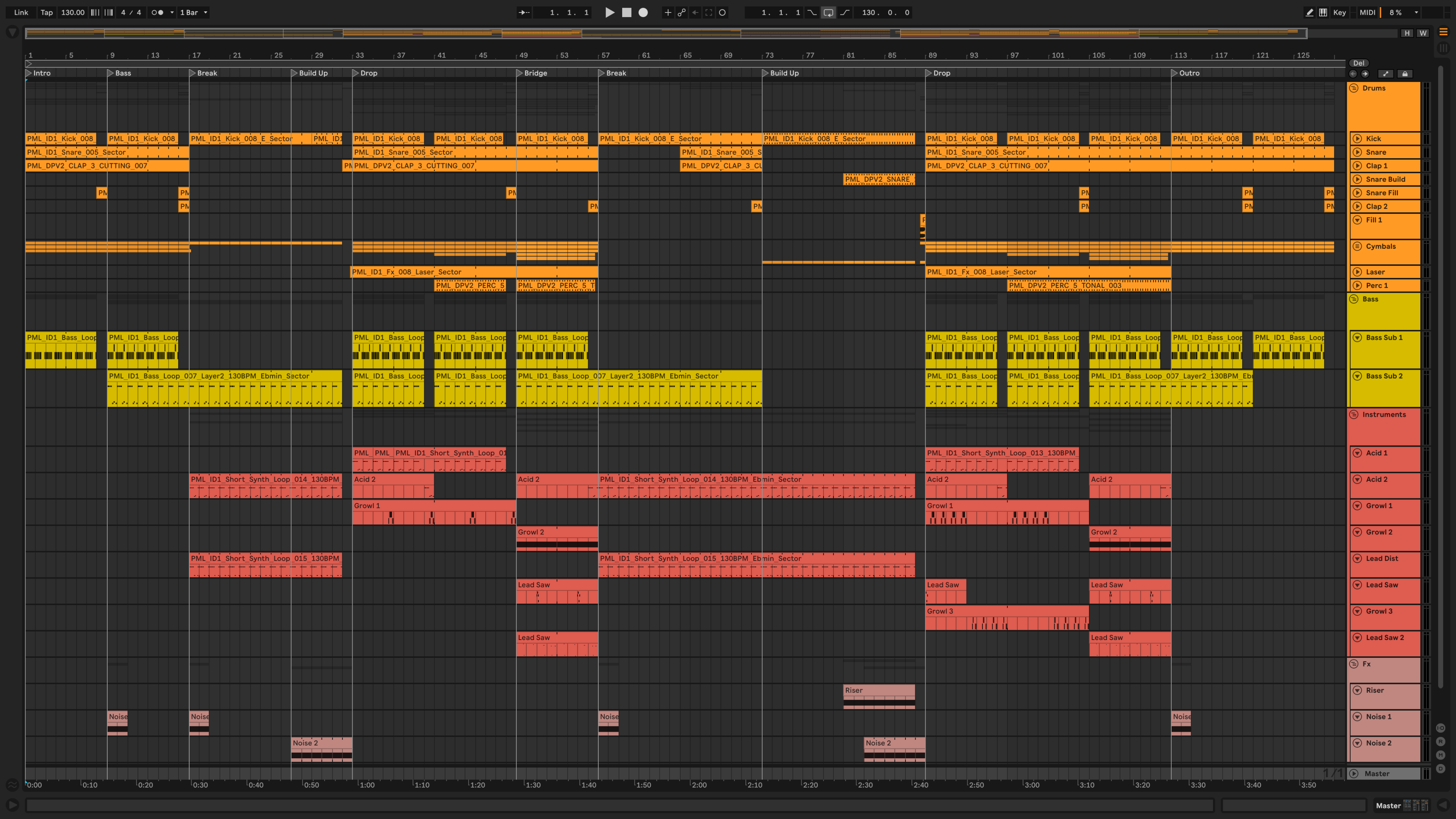Jump to the first Build Up locator
Image resolution: width=1456 pixels, height=819 pixels.
tap(309, 73)
